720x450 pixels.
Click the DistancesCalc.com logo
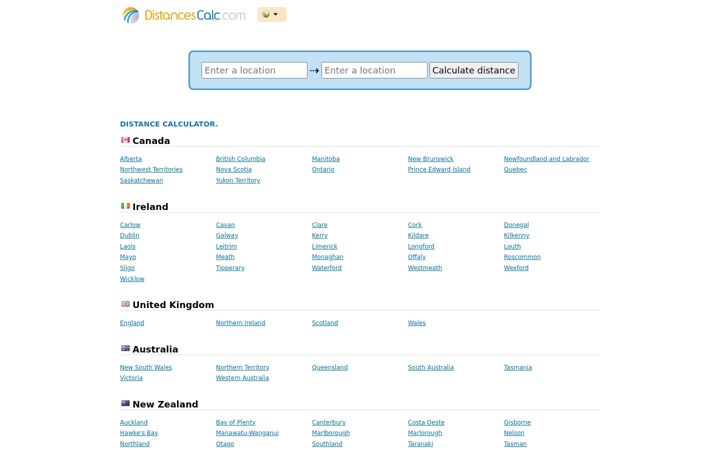click(183, 15)
